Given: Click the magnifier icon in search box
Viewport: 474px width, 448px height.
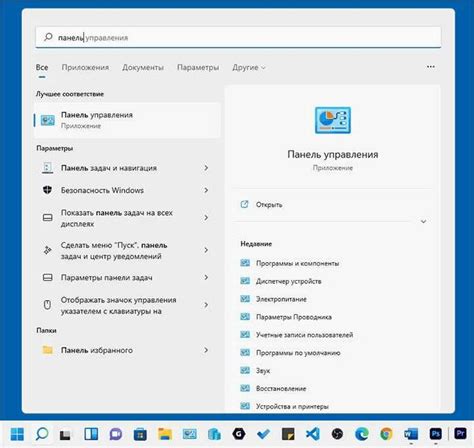Looking at the screenshot, I should (x=48, y=37).
